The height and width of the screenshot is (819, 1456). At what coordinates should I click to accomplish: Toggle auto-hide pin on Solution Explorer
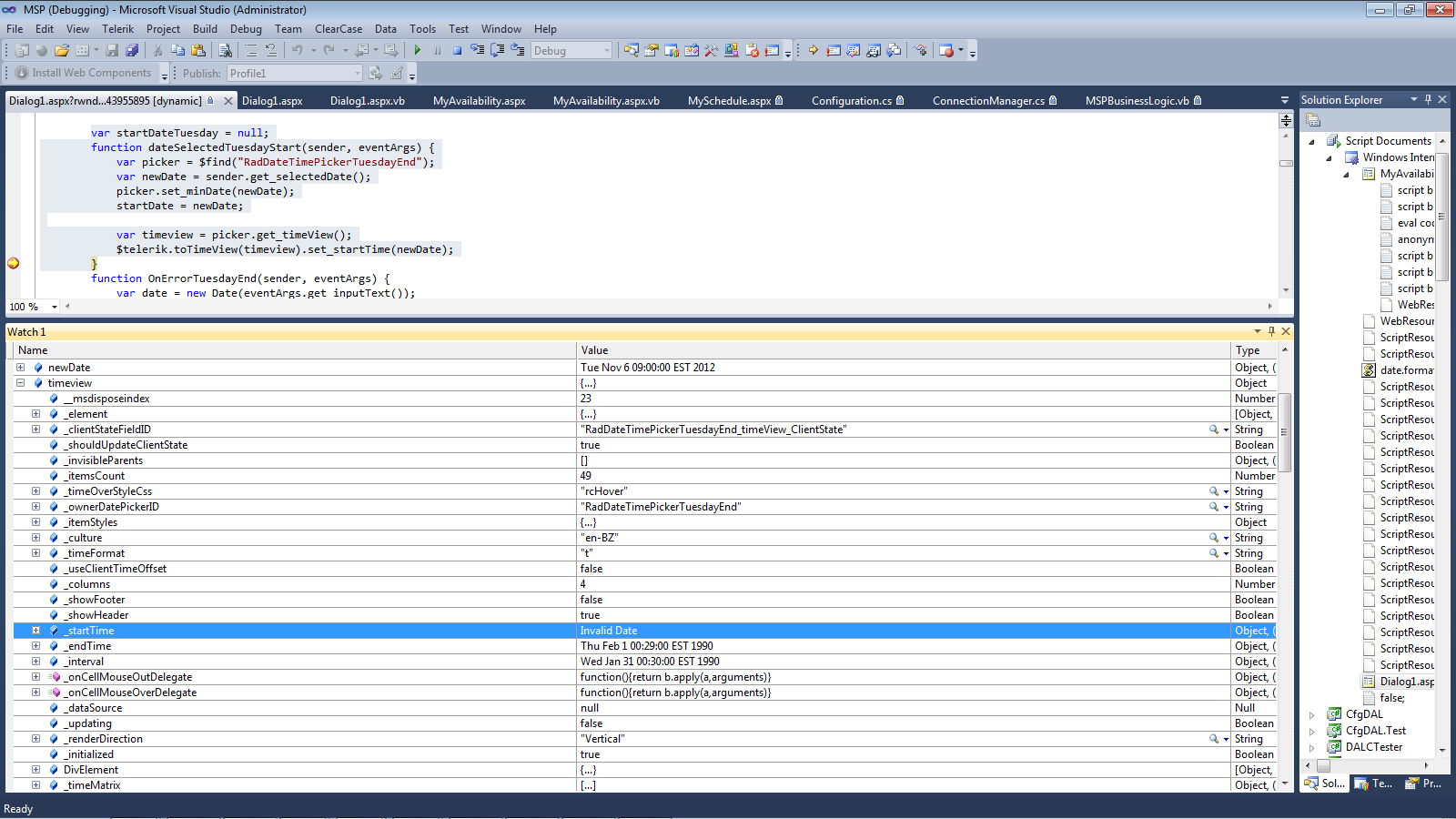1428,99
